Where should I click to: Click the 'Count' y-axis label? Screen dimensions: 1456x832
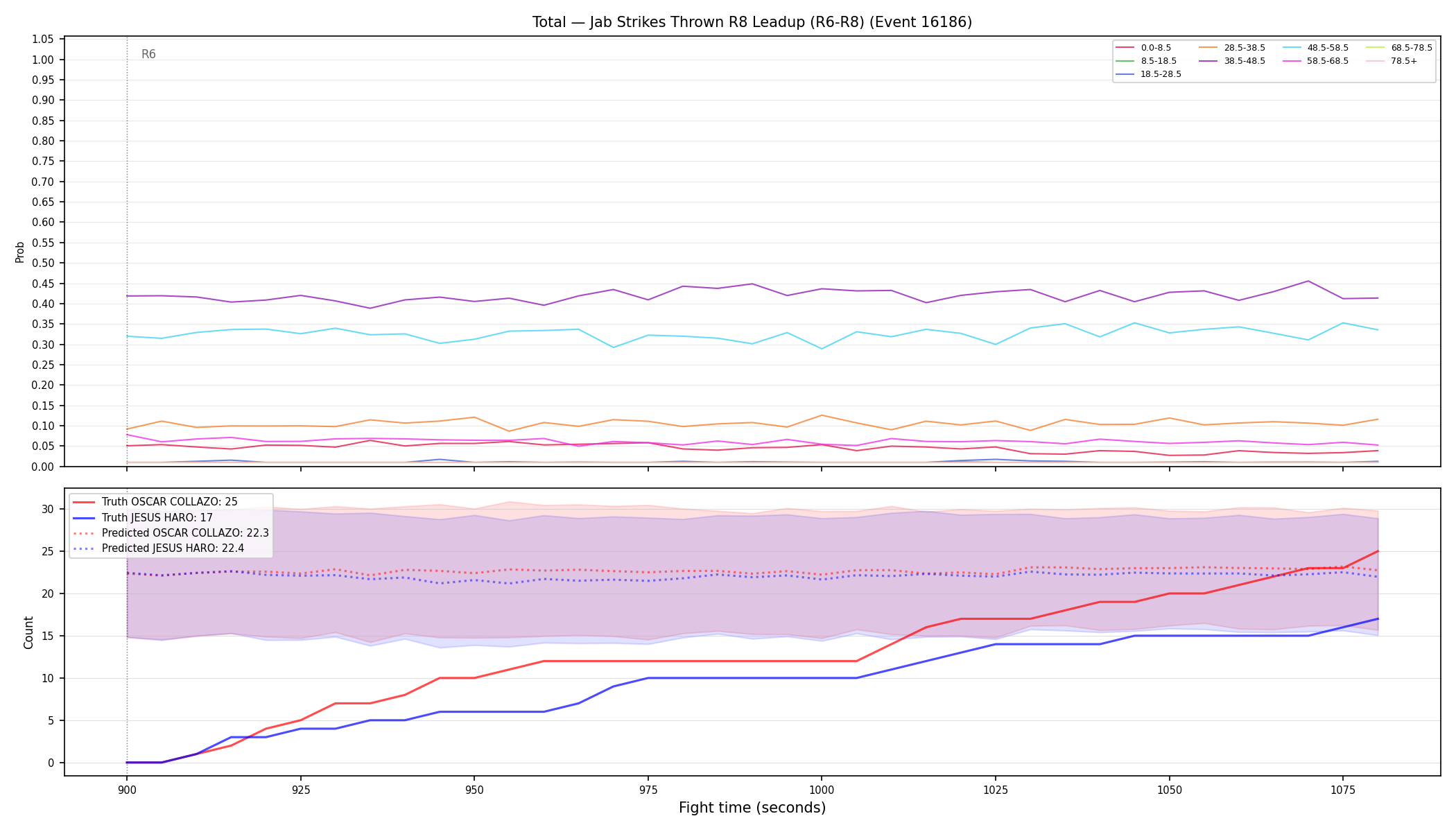pos(28,632)
